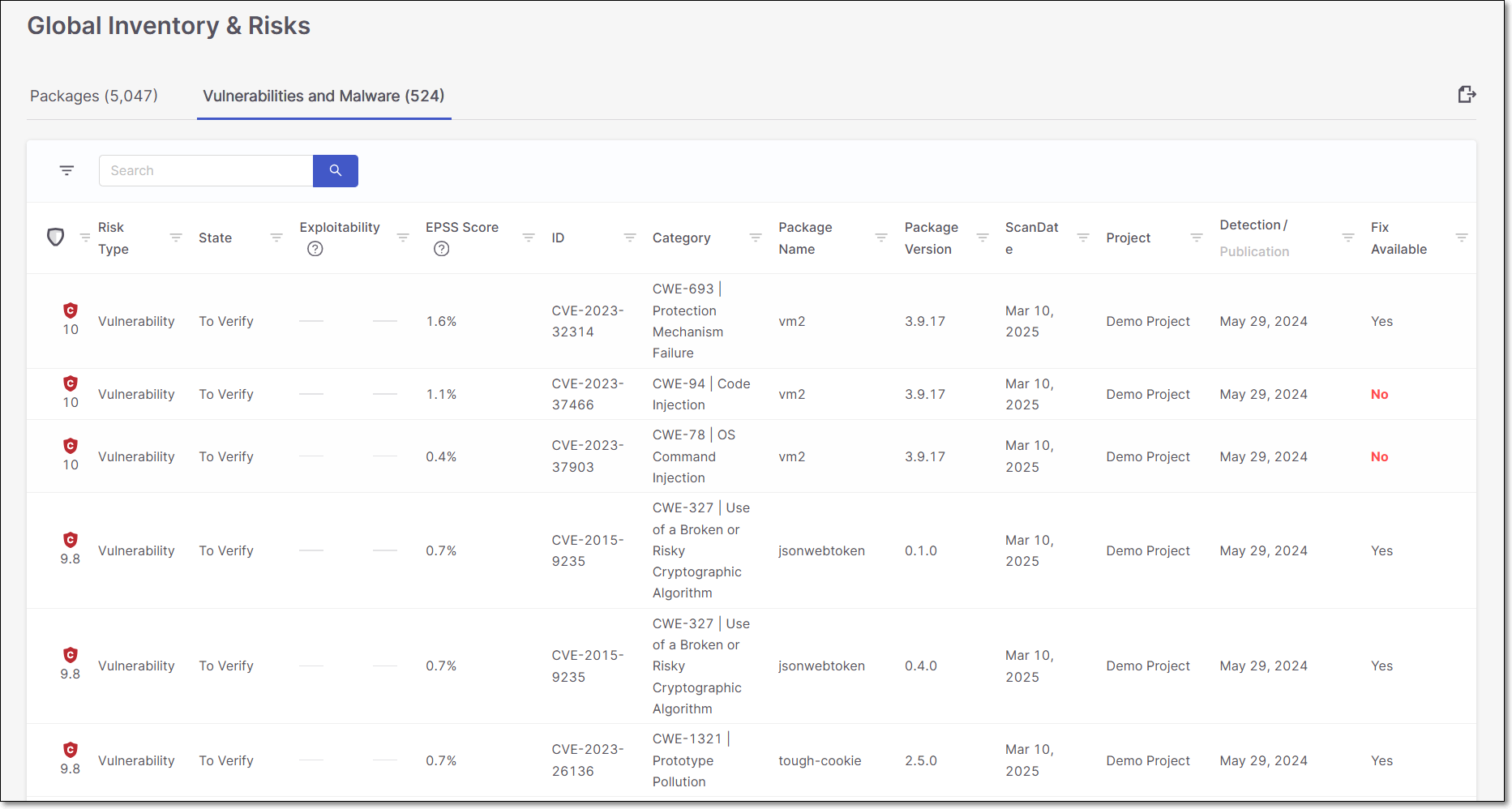Open the Project column filter
This screenshot has height=809, width=1512.
coord(1197,238)
